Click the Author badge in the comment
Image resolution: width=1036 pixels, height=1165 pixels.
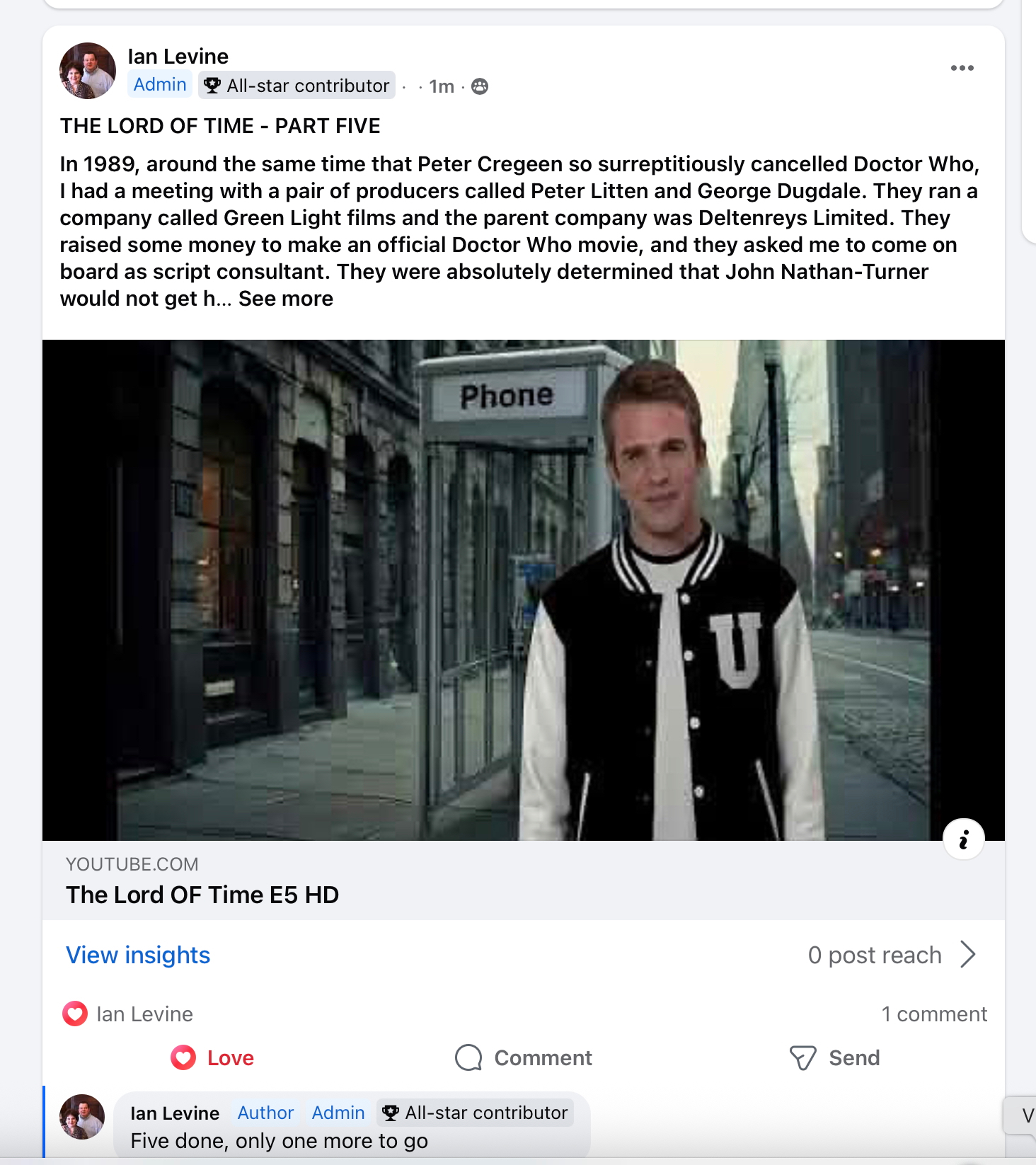point(265,1113)
